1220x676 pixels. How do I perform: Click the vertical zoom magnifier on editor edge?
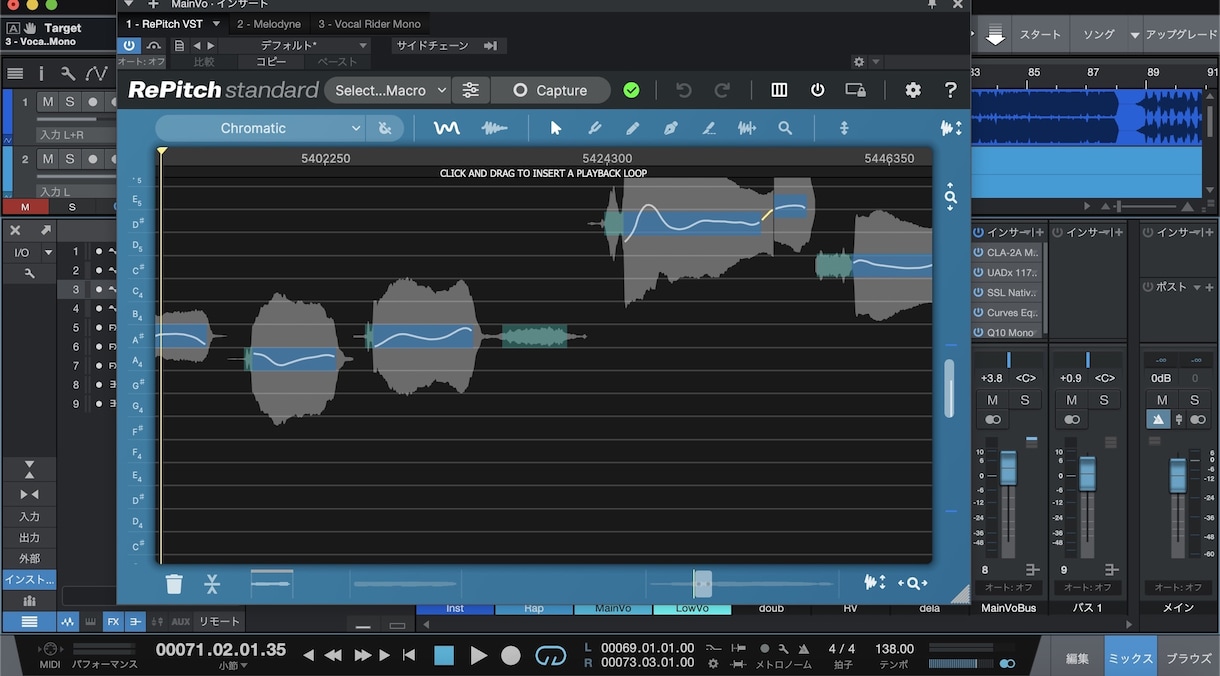pos(950,198)
